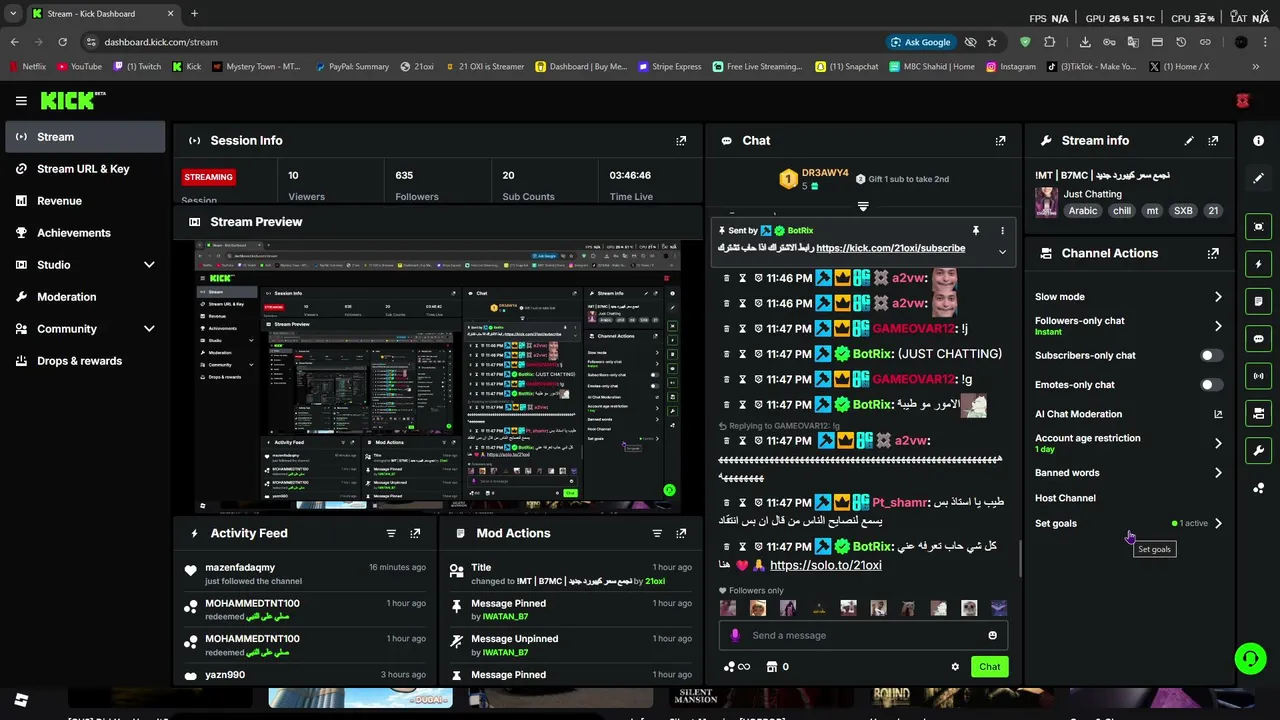Screen dimensions: 1280x720
Task: Click Host Channel action
Action: [1065, 498]
